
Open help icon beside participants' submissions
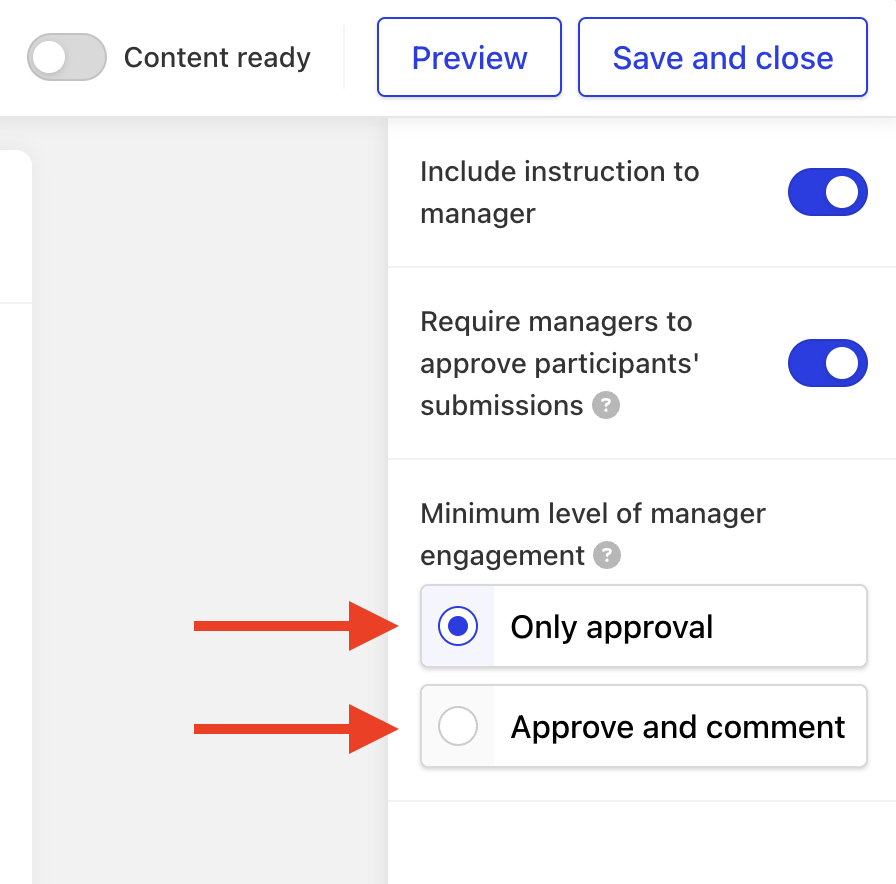[x=606, y=405]
